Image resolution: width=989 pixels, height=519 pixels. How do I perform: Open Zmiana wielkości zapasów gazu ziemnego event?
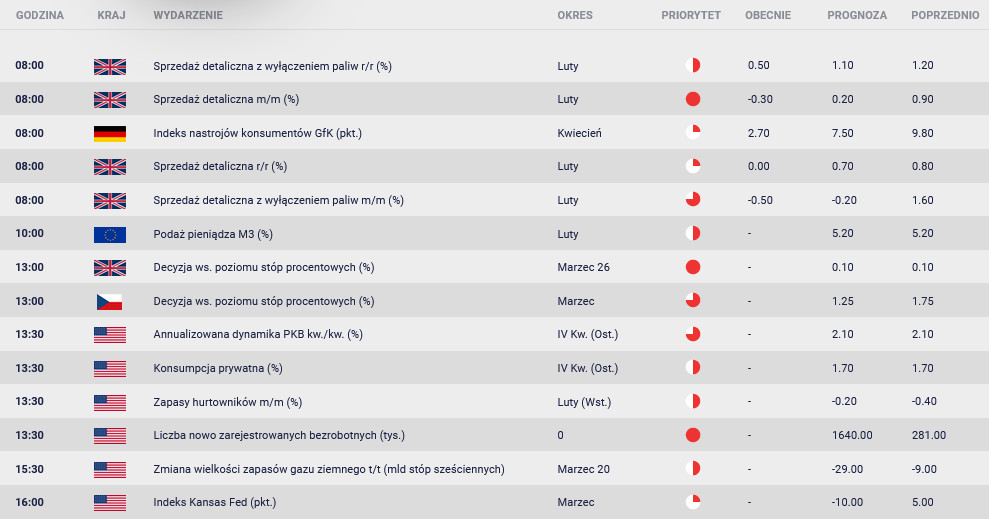(x=329, y=469)
